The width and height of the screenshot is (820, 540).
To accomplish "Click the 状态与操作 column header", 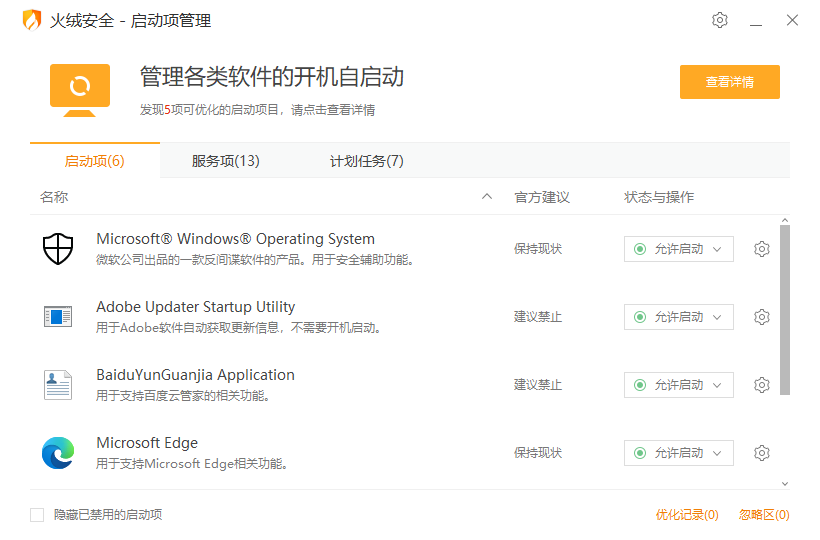I will click(x=659, y=197).
